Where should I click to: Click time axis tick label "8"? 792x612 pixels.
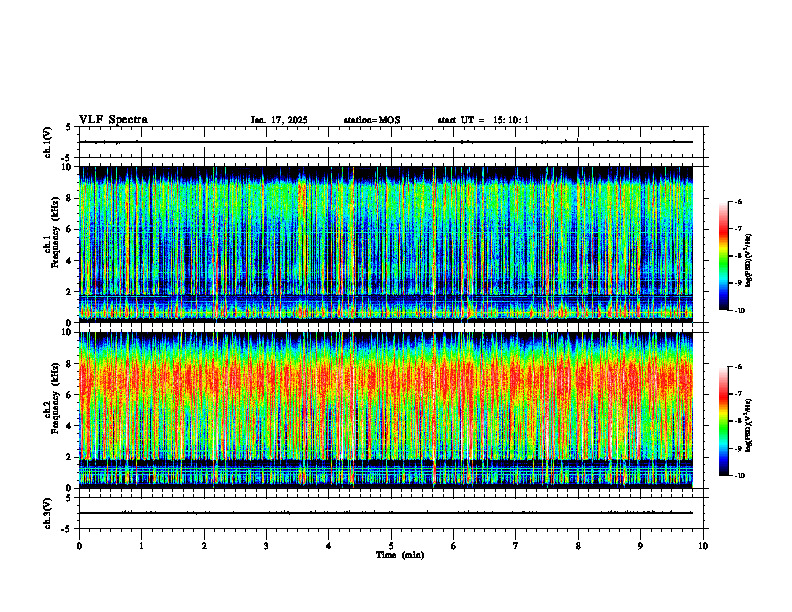[578, 546]
